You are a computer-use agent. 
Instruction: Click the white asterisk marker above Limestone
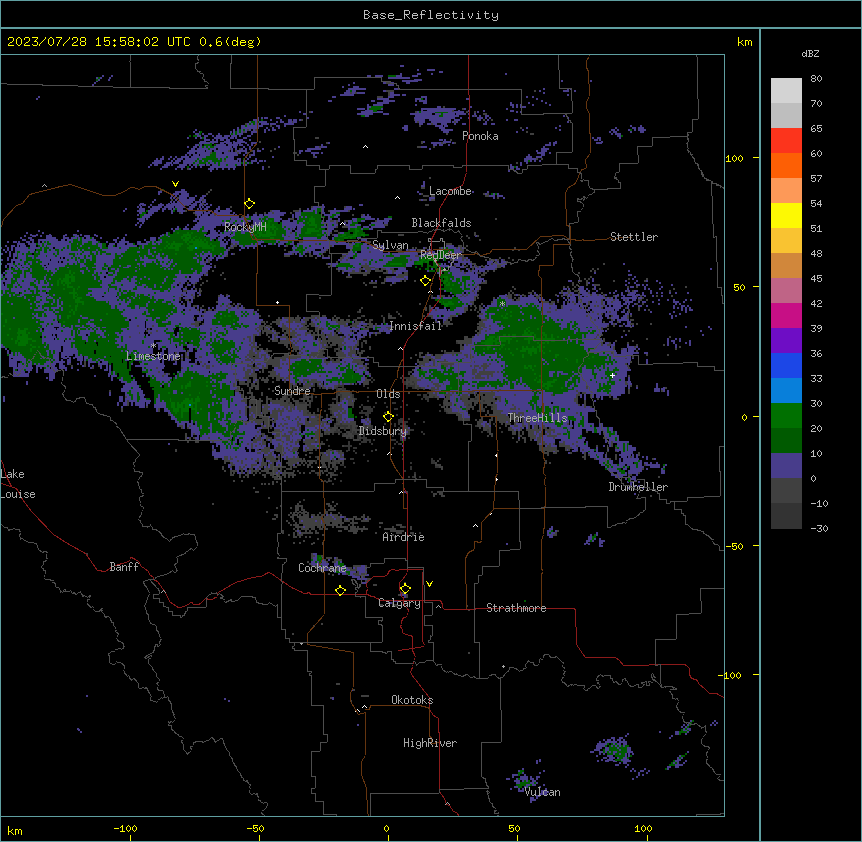click(153, 346)
